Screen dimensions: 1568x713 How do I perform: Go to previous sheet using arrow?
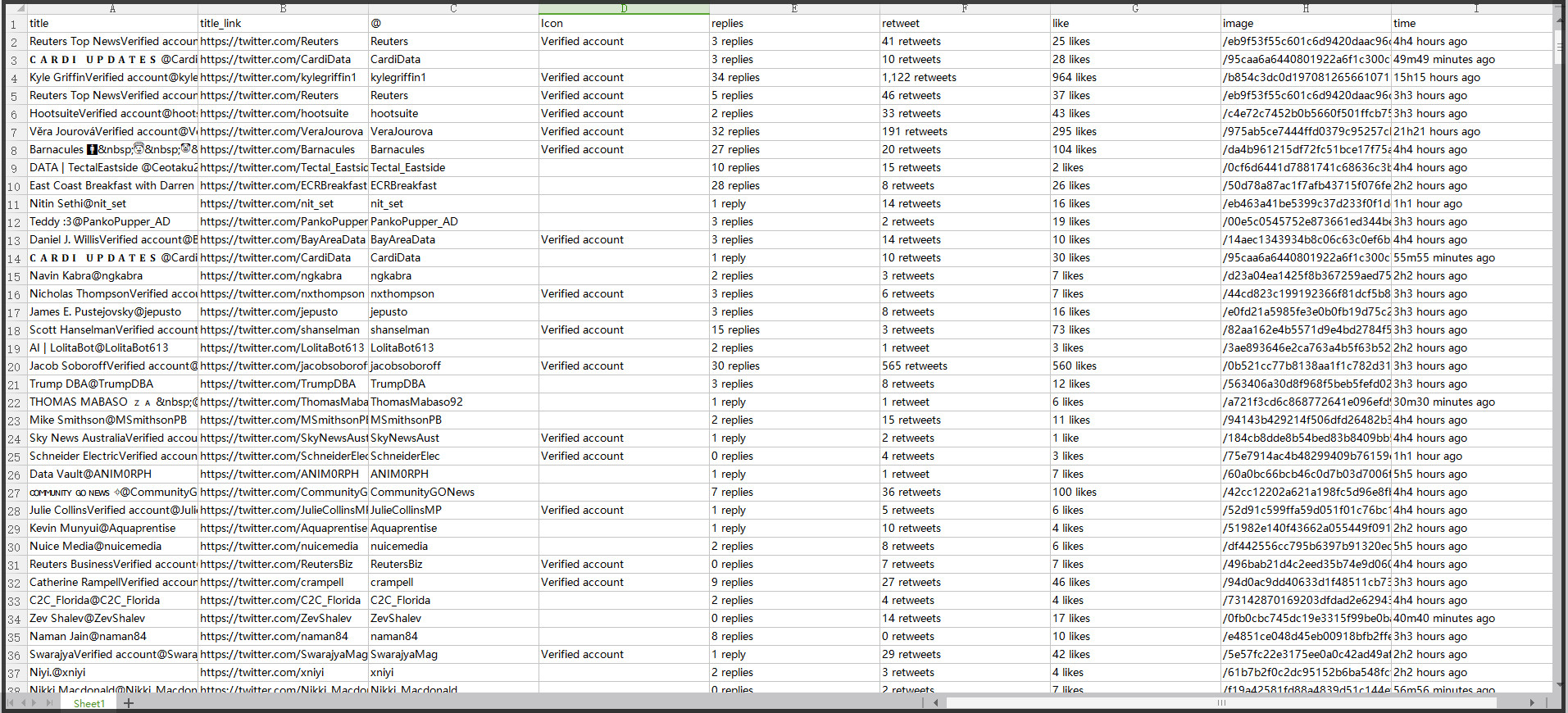23,703
